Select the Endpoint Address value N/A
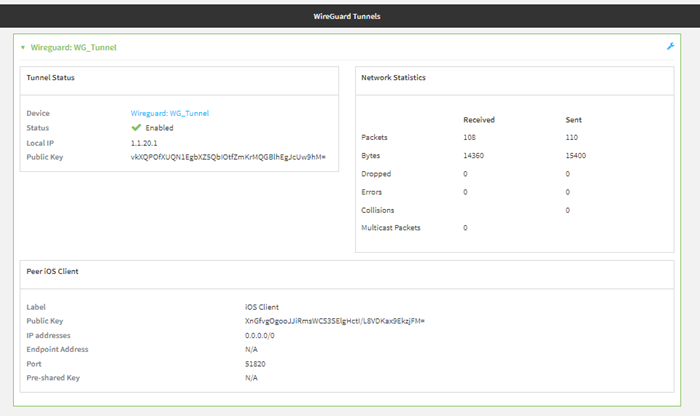Screen dimensions: 700x416 click(x=251, y=349)
